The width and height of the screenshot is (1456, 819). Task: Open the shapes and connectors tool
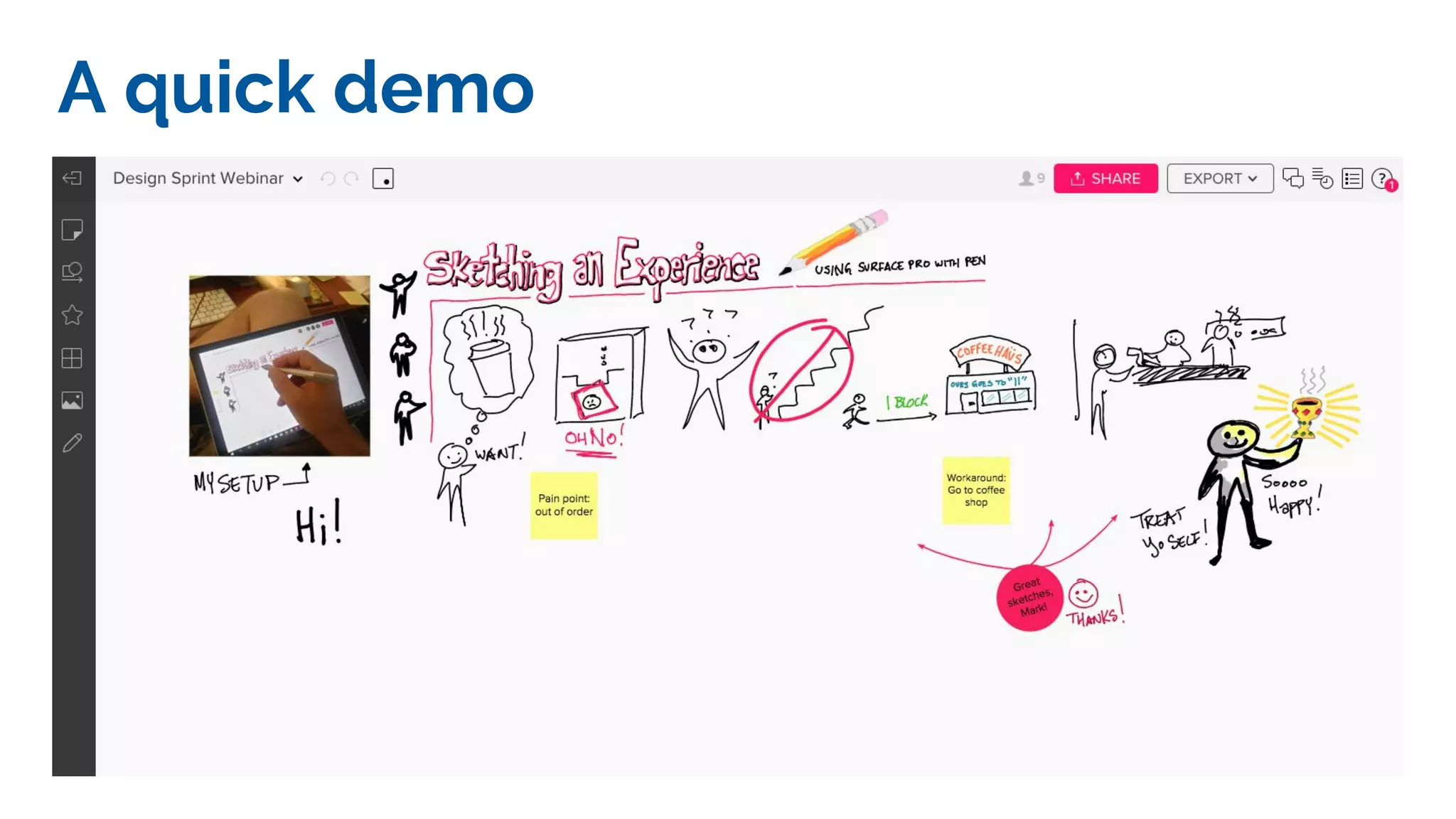coord(72,272)
